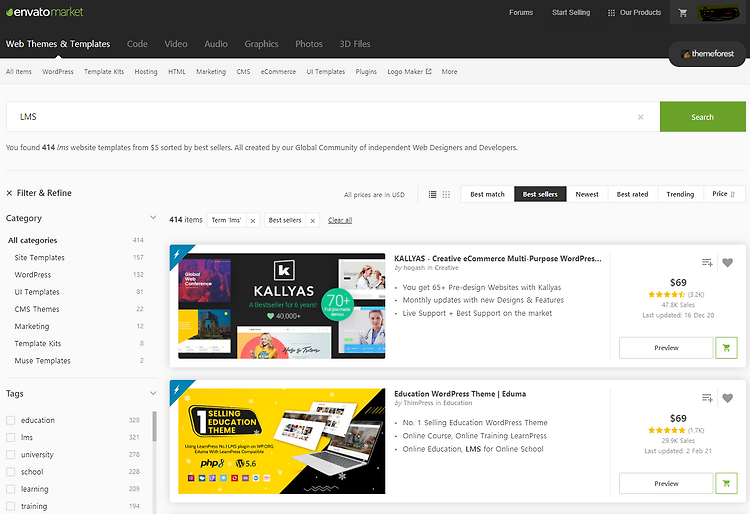
Task: Open the Marketing sub navigation menu
Action: tap(211, 72)
